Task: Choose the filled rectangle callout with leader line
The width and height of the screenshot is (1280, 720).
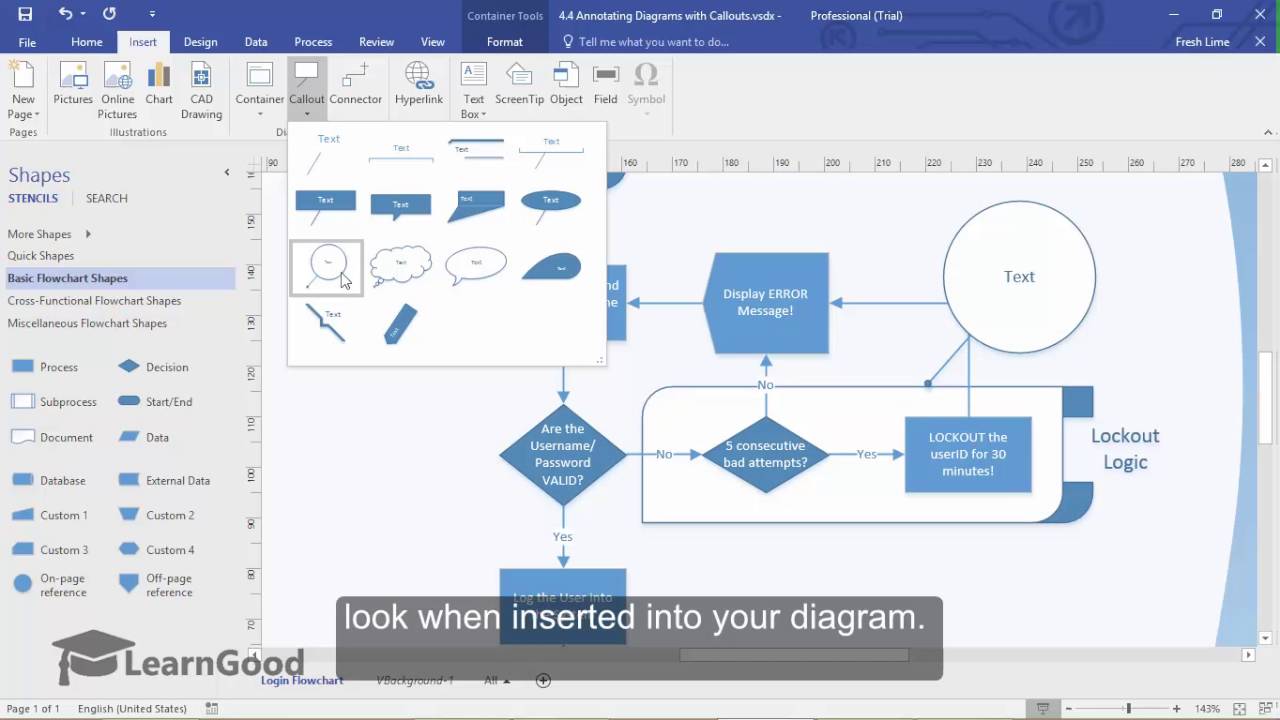Action: pos(326,207)
